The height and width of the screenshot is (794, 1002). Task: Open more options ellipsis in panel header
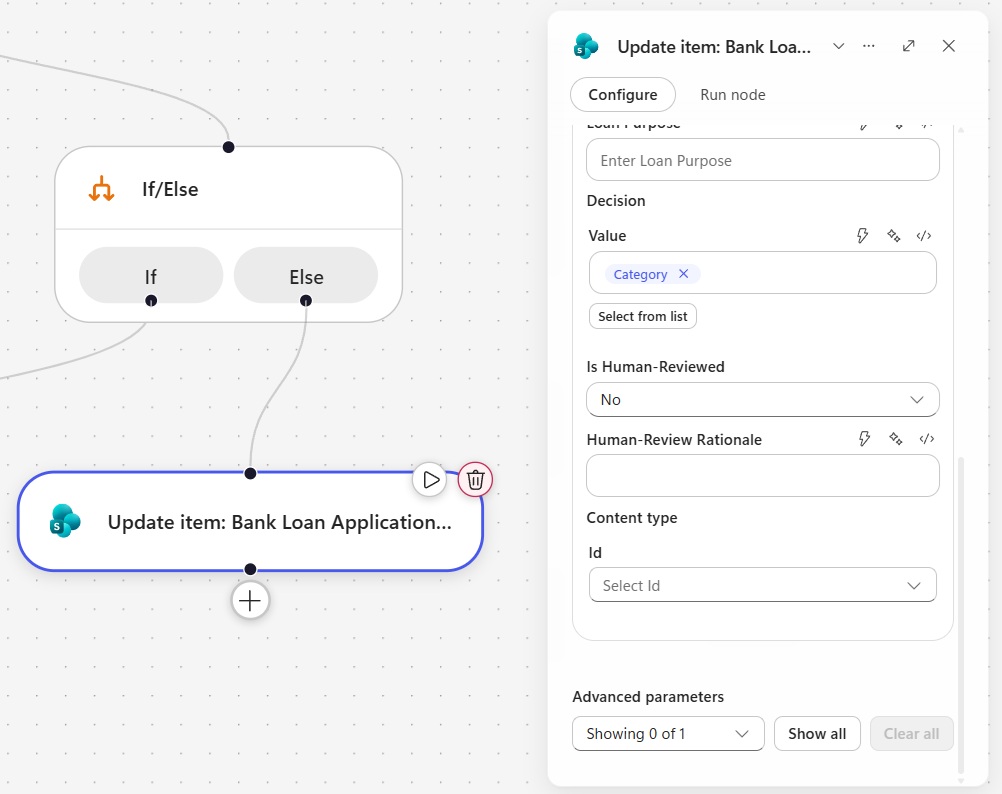868,46
